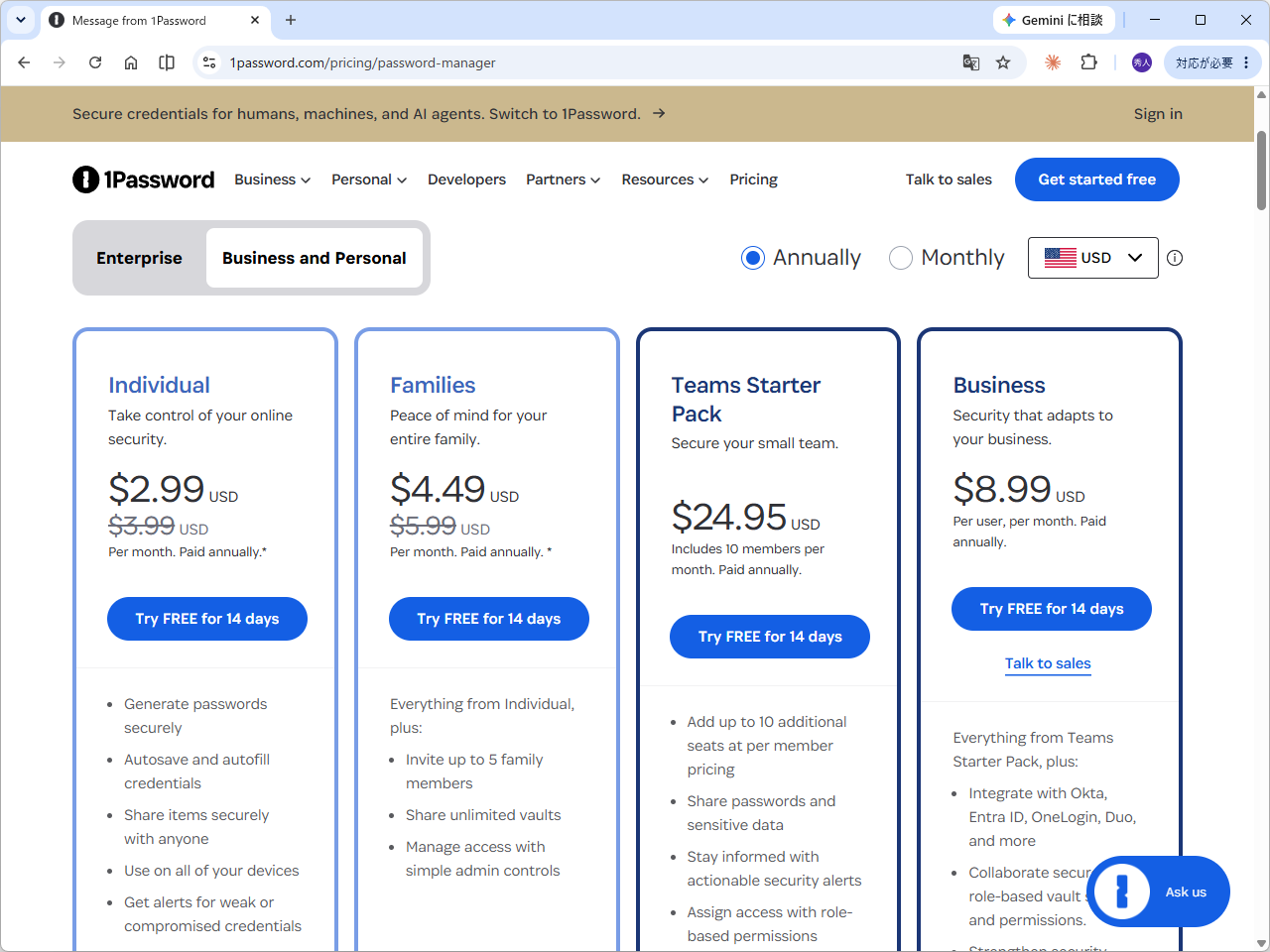
Task: Open the Pricing nav link
Action: 753,179
